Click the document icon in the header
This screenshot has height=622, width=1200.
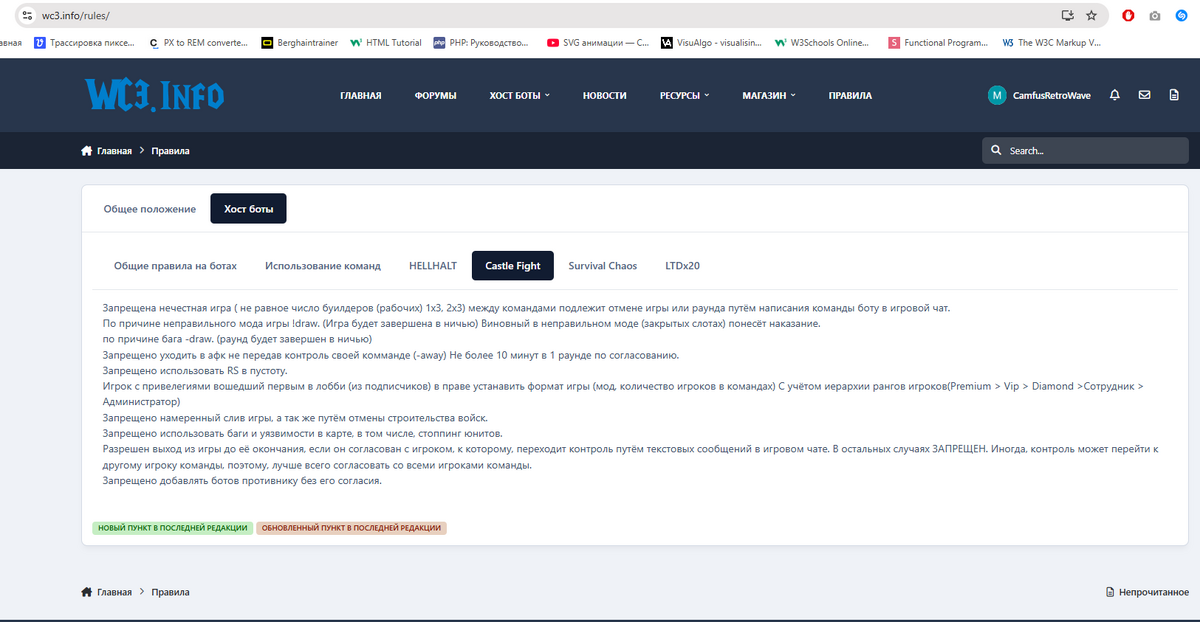1174,96
